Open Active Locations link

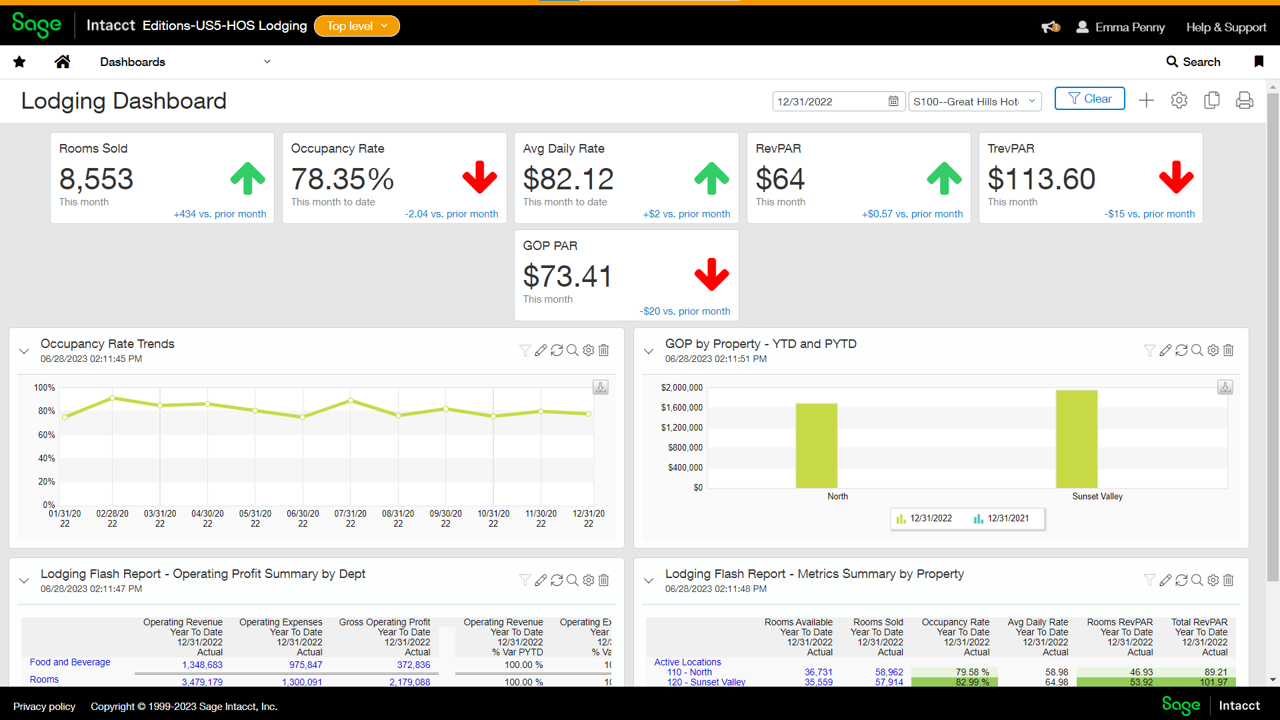tap(687, 662)
